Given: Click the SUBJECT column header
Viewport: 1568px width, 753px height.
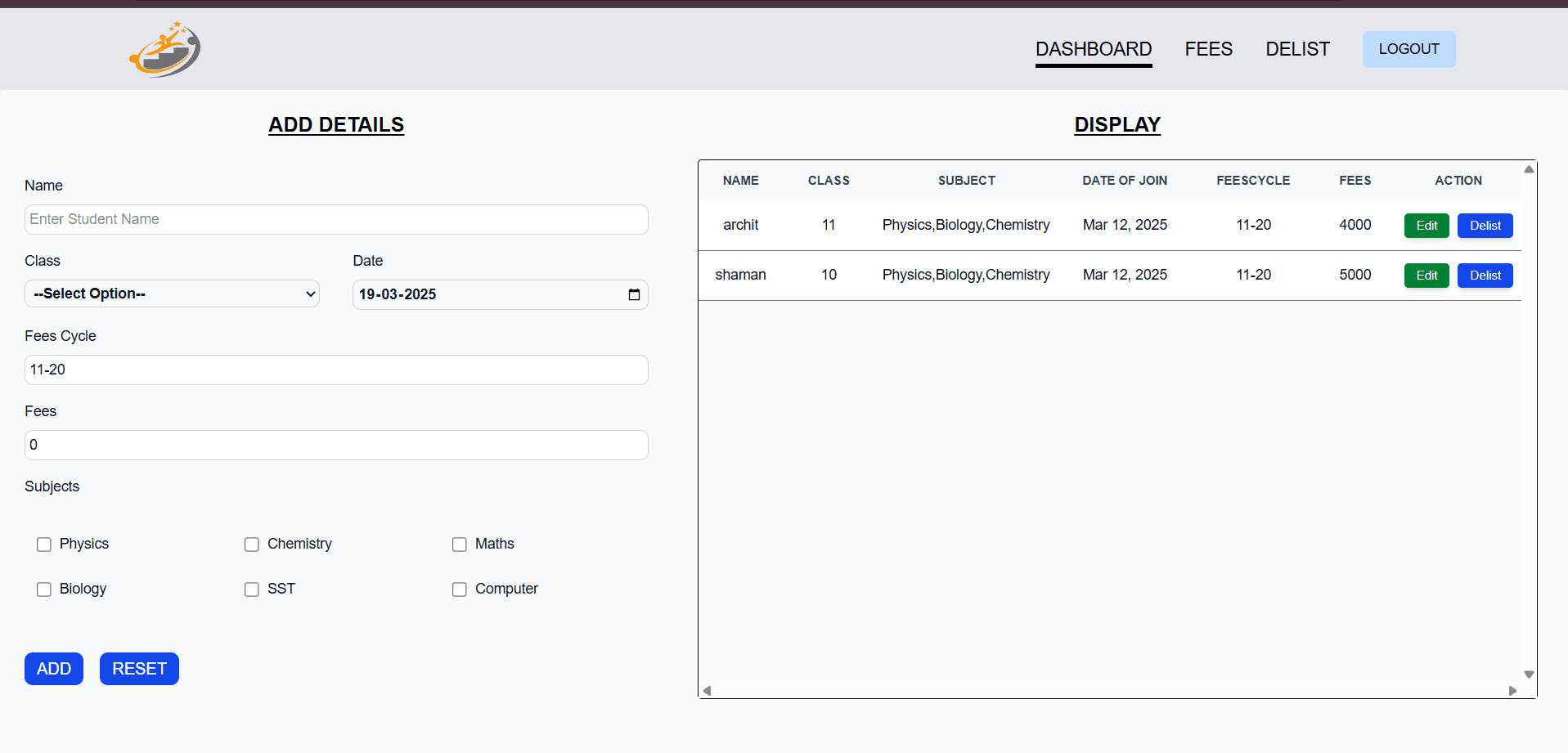Looking at the screenshot, I should pos(966,181).
